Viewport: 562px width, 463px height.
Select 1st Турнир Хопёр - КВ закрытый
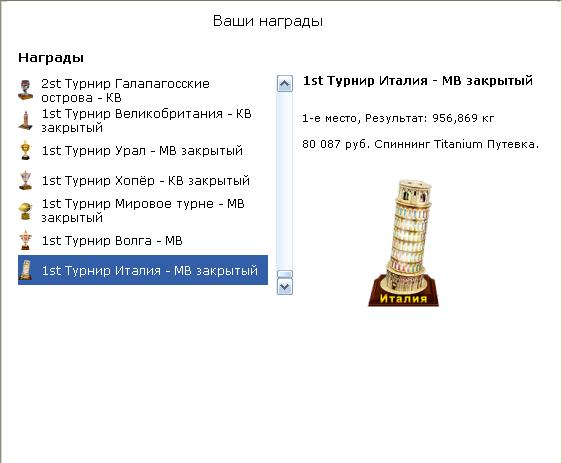[143, 180]
